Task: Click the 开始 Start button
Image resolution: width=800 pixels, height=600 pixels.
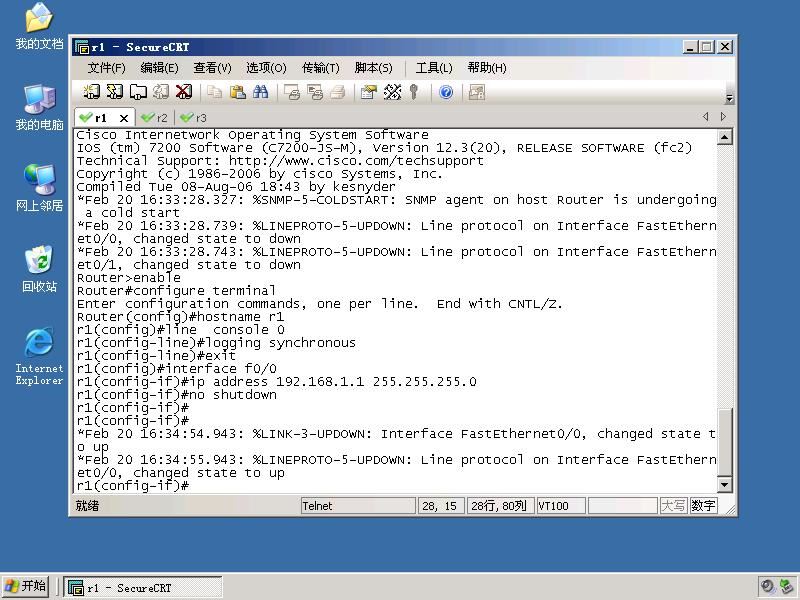Action: coord(25,586)
